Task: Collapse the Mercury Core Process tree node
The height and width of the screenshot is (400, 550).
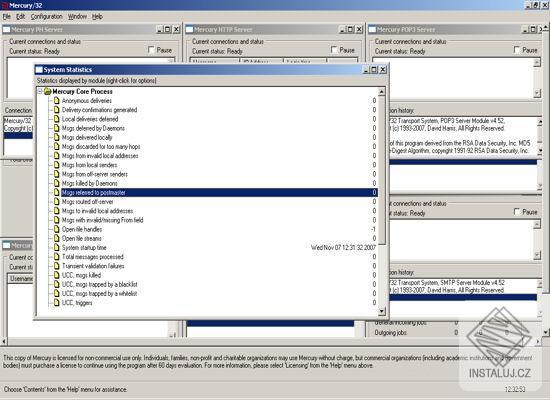Action: click(40, 92)
